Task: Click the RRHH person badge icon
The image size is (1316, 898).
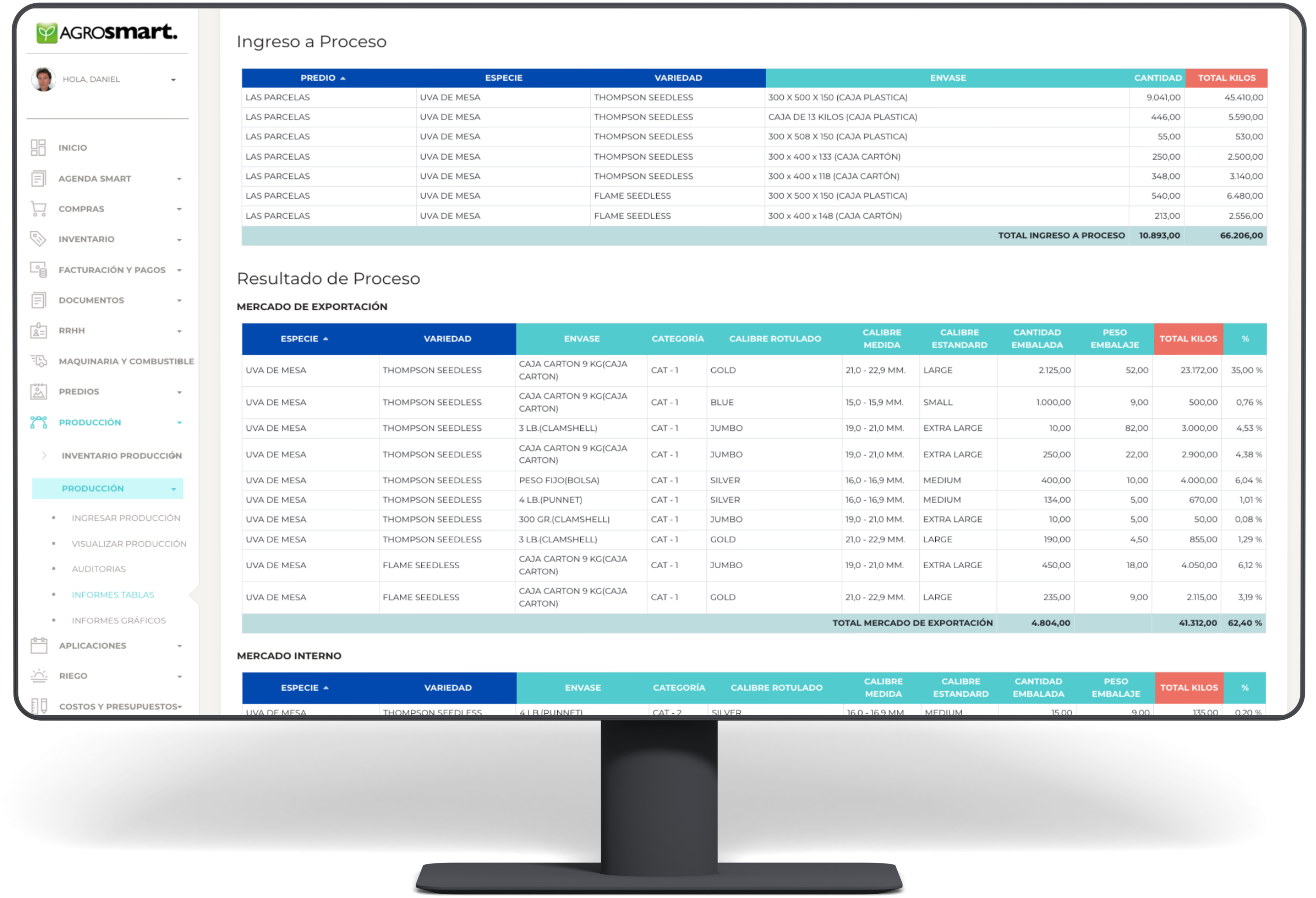Action: 38,331
